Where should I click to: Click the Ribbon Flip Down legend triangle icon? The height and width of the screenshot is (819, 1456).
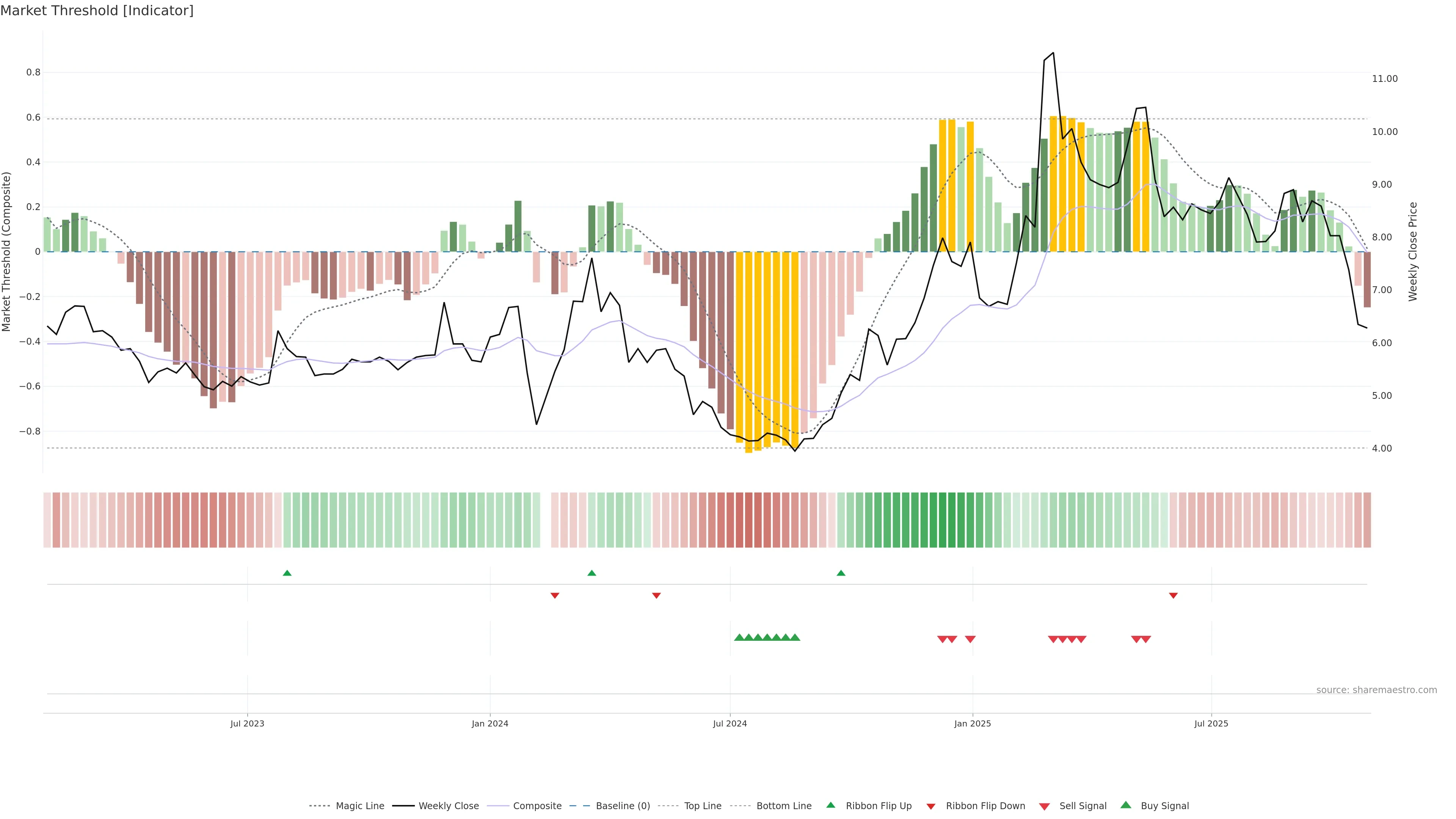(x=931, y=806)
